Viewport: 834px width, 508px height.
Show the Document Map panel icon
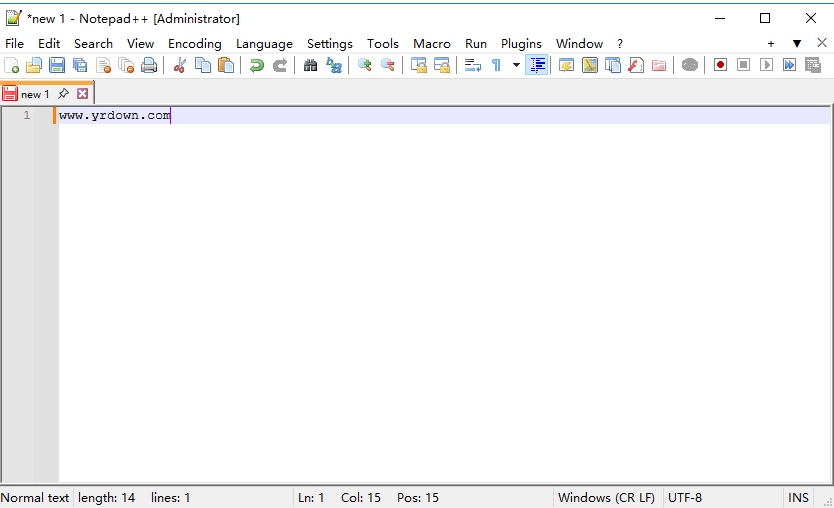point(590,65)
